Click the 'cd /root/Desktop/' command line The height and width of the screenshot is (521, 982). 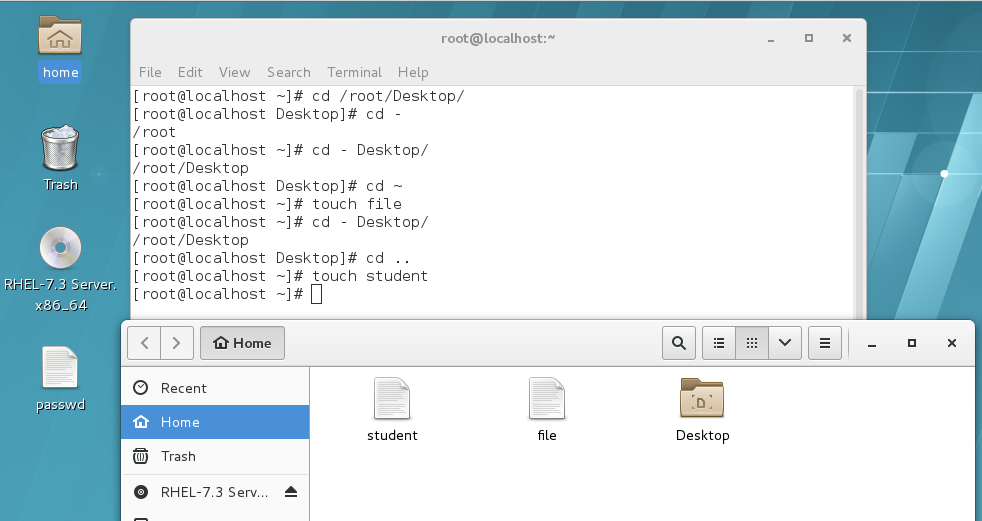click(299, 96)
